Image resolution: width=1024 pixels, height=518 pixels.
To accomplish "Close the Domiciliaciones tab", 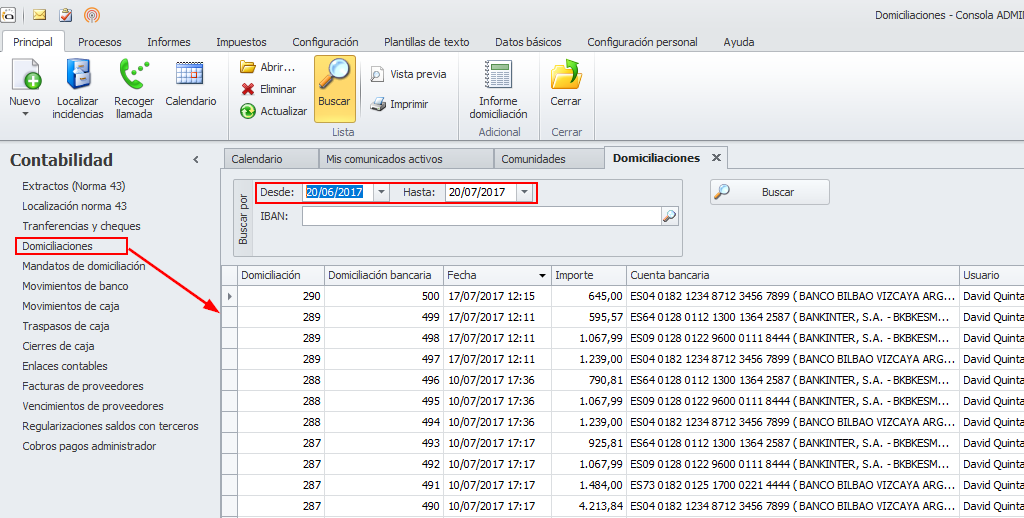I will tap(716, 158).
